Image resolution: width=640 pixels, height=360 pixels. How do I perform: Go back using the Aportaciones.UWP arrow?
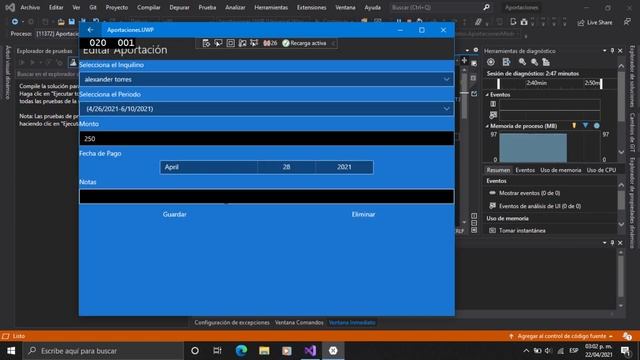pos(90,30)
